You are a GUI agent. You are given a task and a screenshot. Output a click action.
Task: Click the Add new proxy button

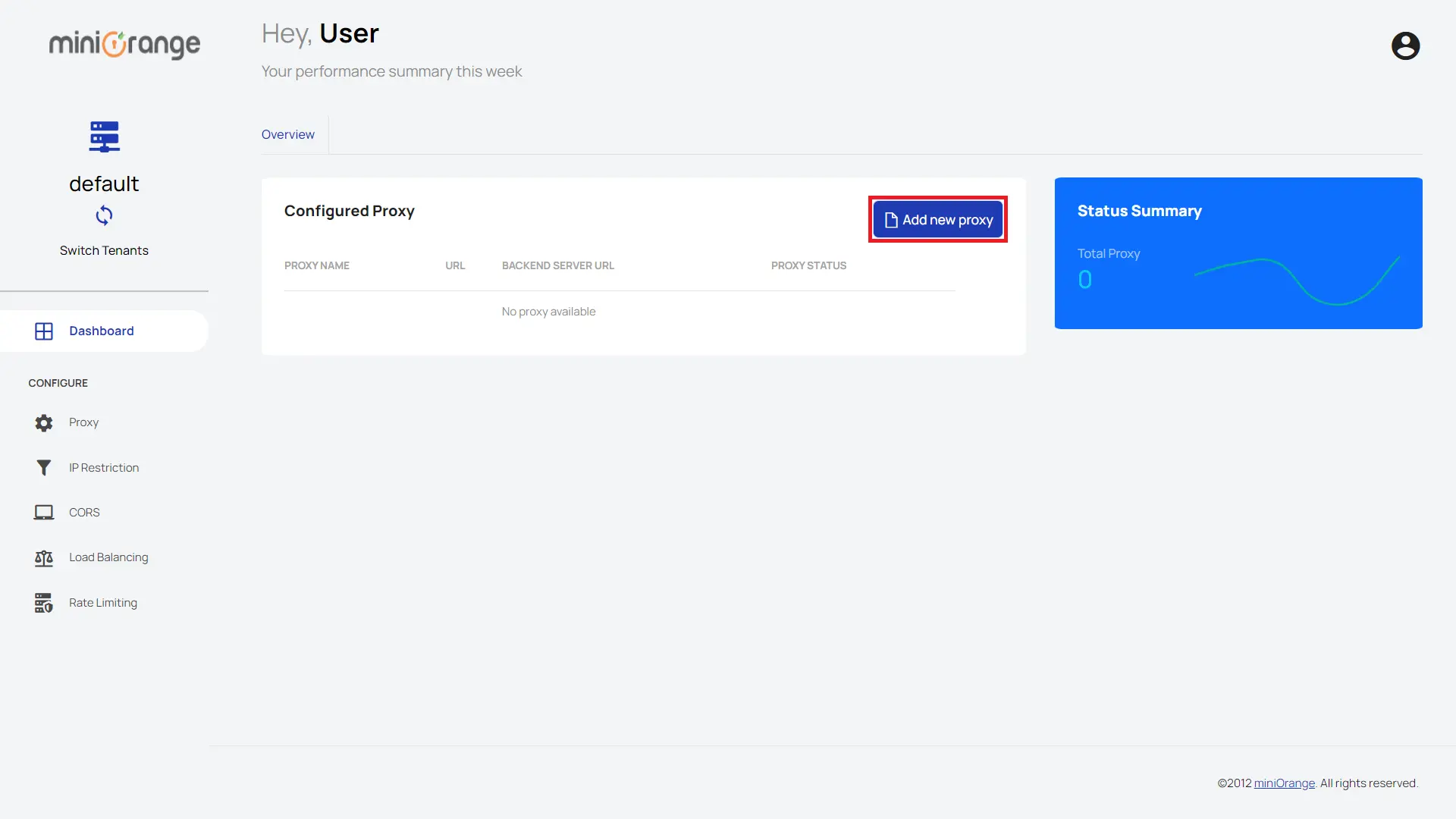point(938,220)
